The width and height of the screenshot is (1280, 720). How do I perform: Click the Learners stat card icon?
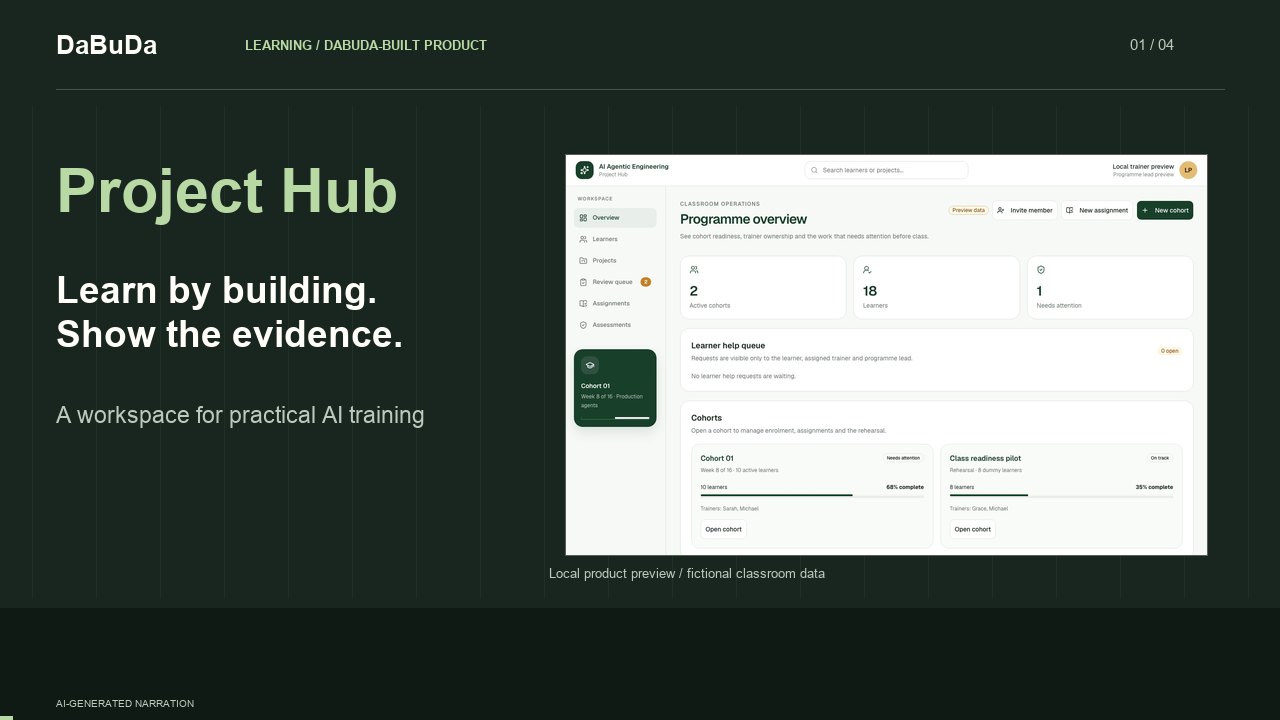click(x=867, y=270)
